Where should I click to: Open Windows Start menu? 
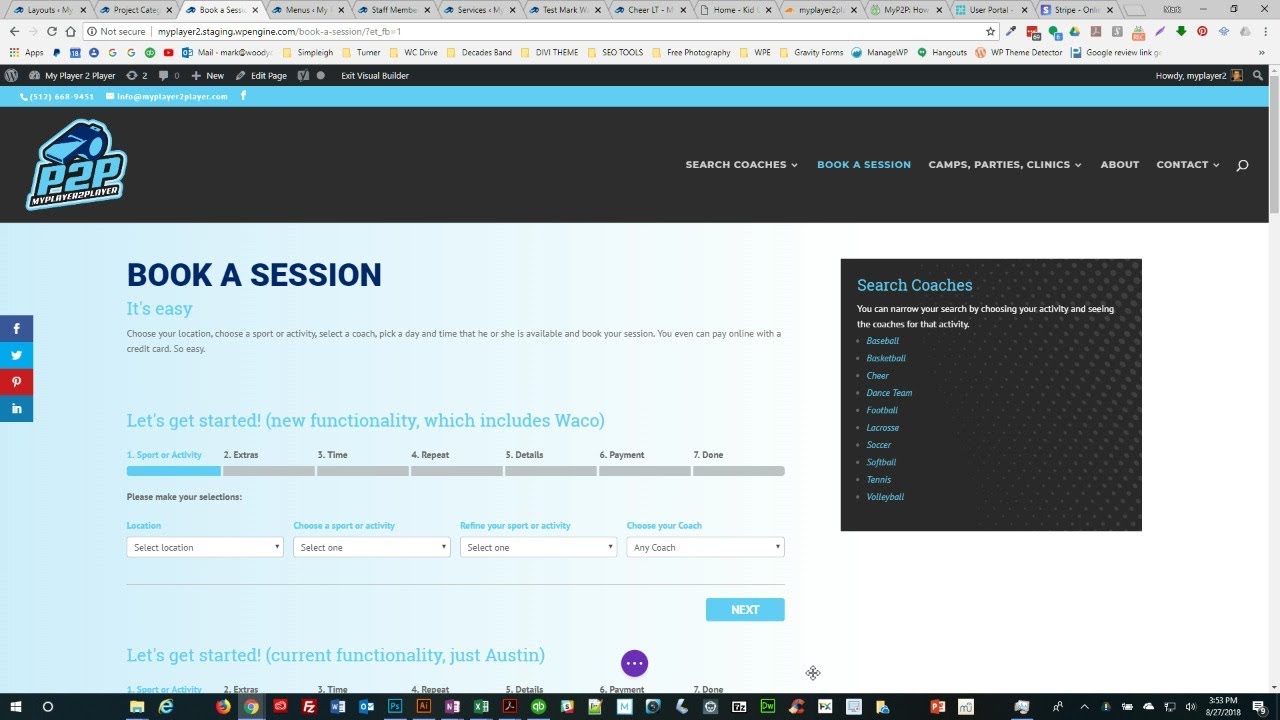click(17, 706)
